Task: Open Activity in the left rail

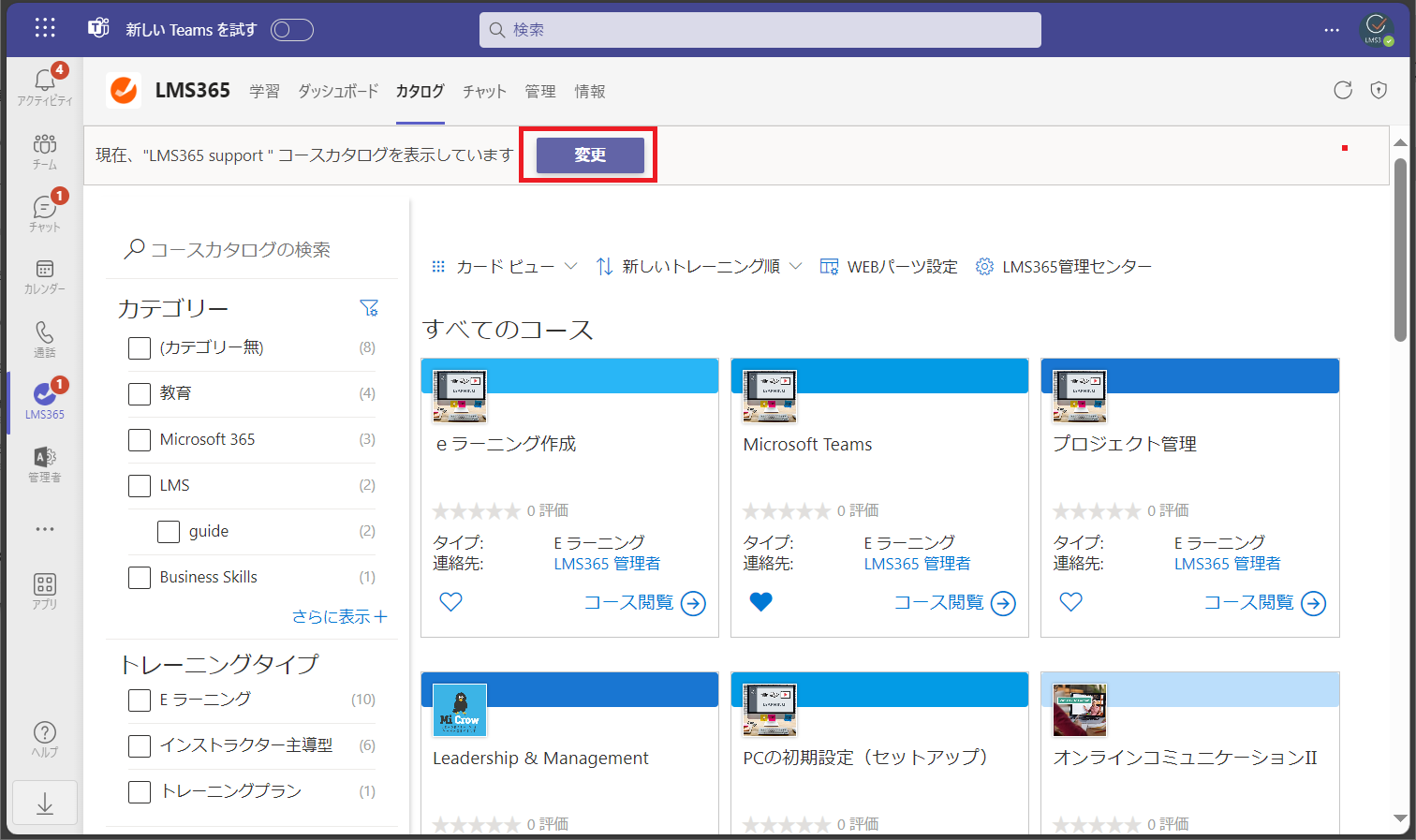Action: [x=45, y=86]
